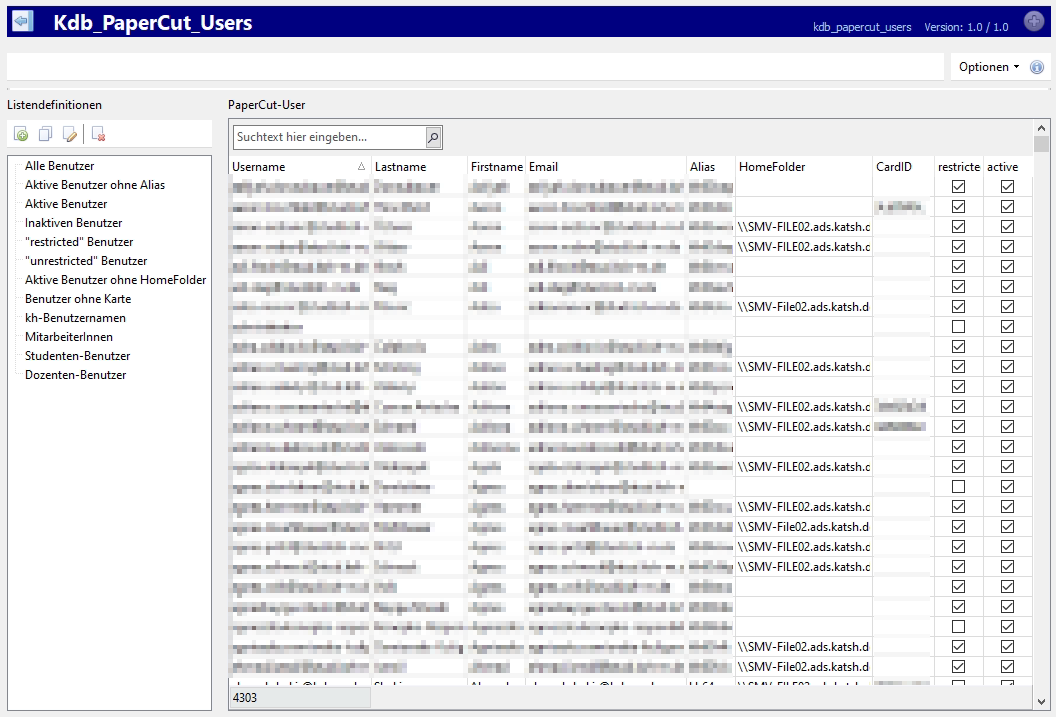Edit the list definition with pencil icon
Image resolution: width=1056 pixels, height=717 pixels.
tap(70, 134)
